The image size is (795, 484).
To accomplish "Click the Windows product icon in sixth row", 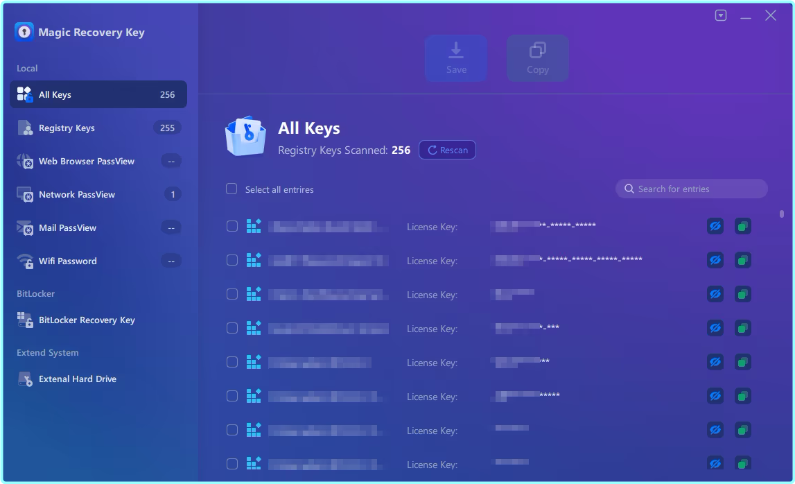I will pos(254,396).
